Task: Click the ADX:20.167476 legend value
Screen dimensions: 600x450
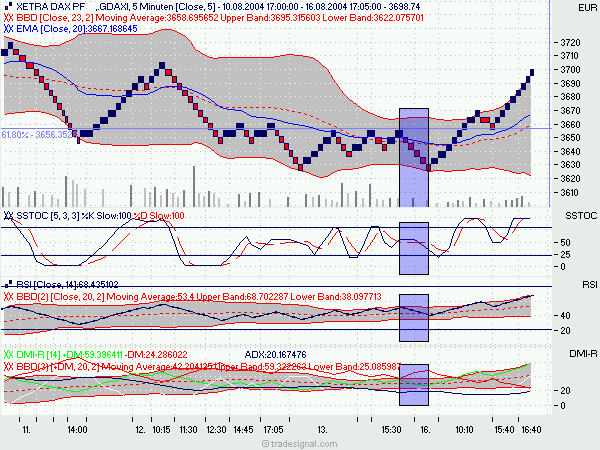Action: pos(275,355)
